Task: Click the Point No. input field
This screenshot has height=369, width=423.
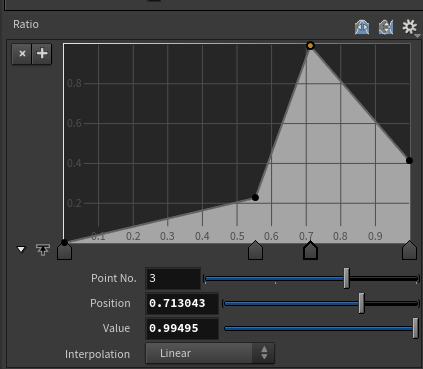Action: coord(173,278)
